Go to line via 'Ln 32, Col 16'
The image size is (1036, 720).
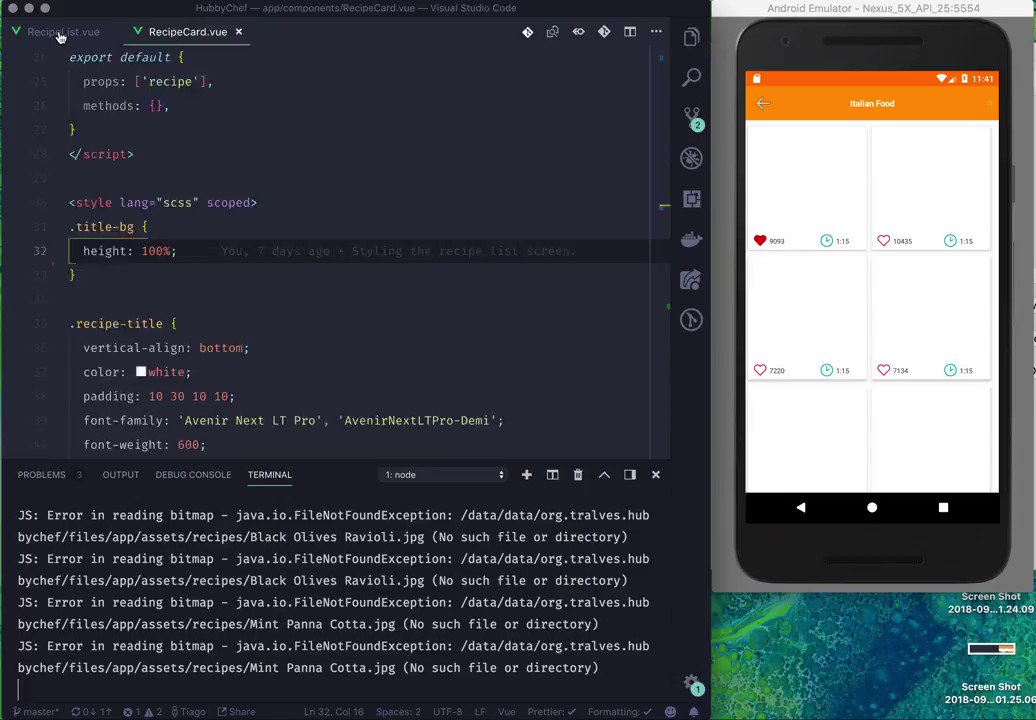(x=334, y=712)
